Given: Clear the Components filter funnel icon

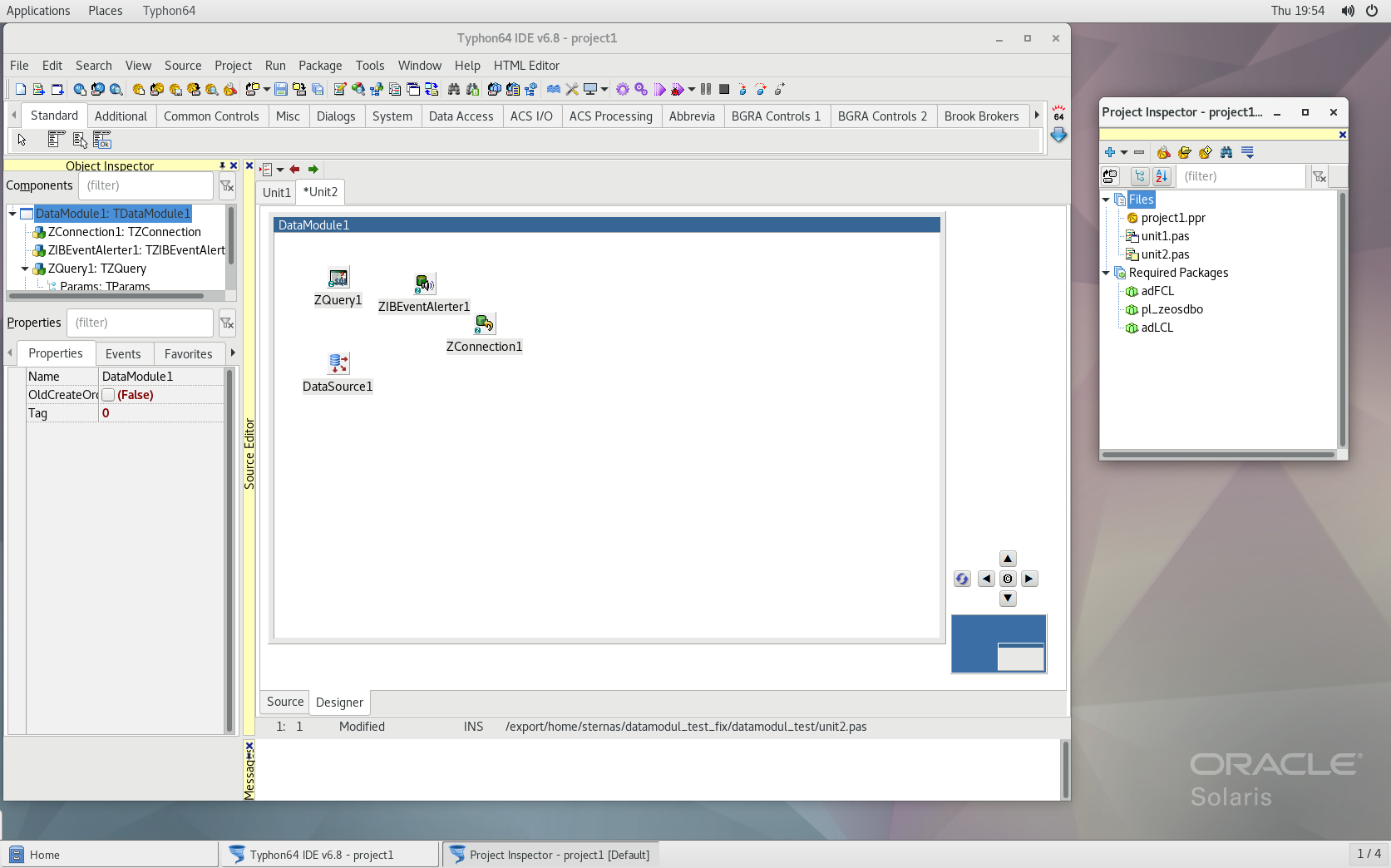Looking at the screenshot, I should [x=227, y=186].
